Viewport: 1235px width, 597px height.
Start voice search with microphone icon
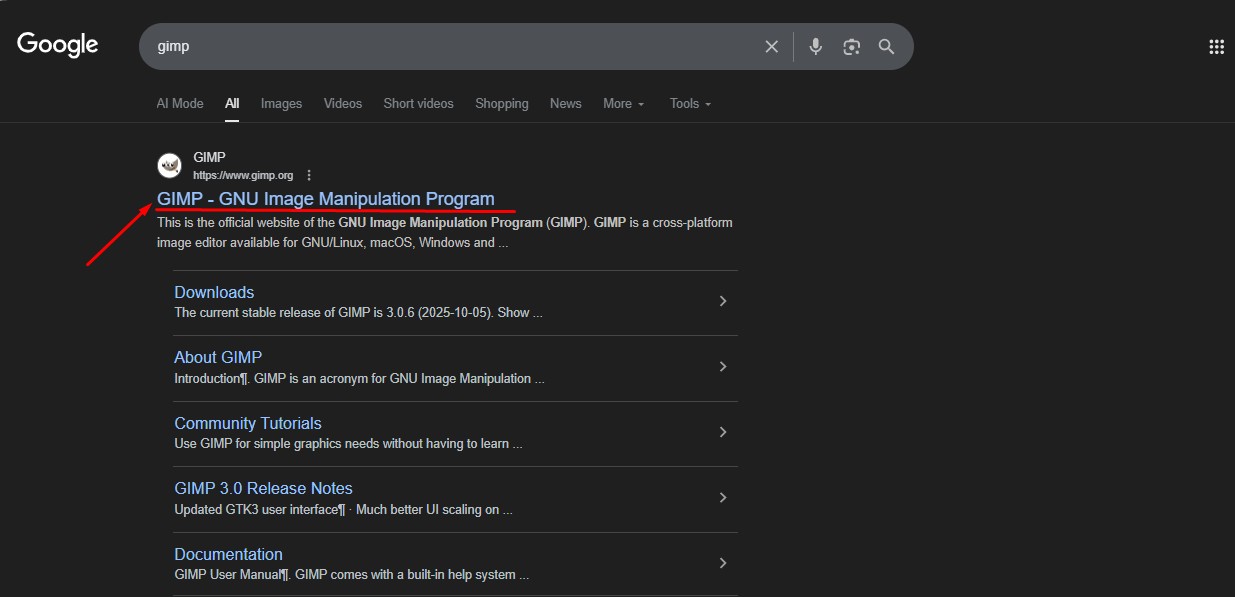[x=815, y=47]
